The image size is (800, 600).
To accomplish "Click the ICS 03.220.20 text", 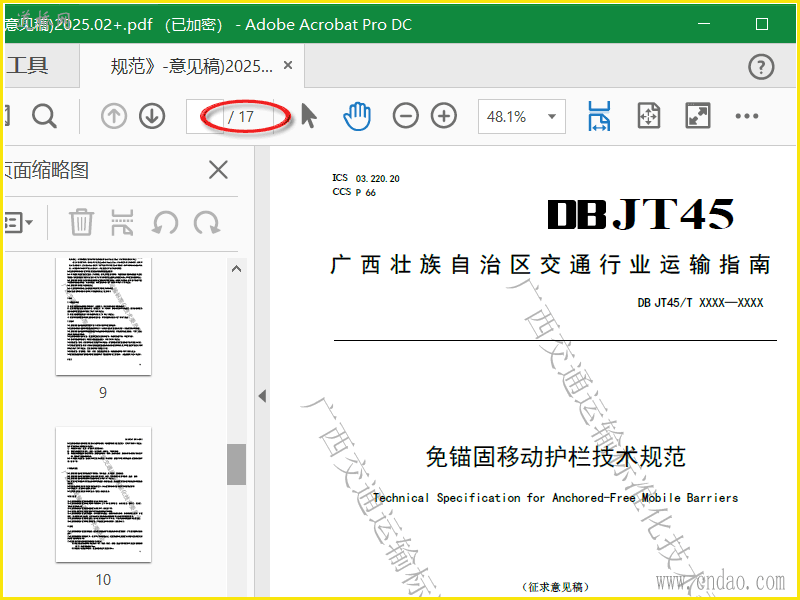I will (x=366, y=178).
